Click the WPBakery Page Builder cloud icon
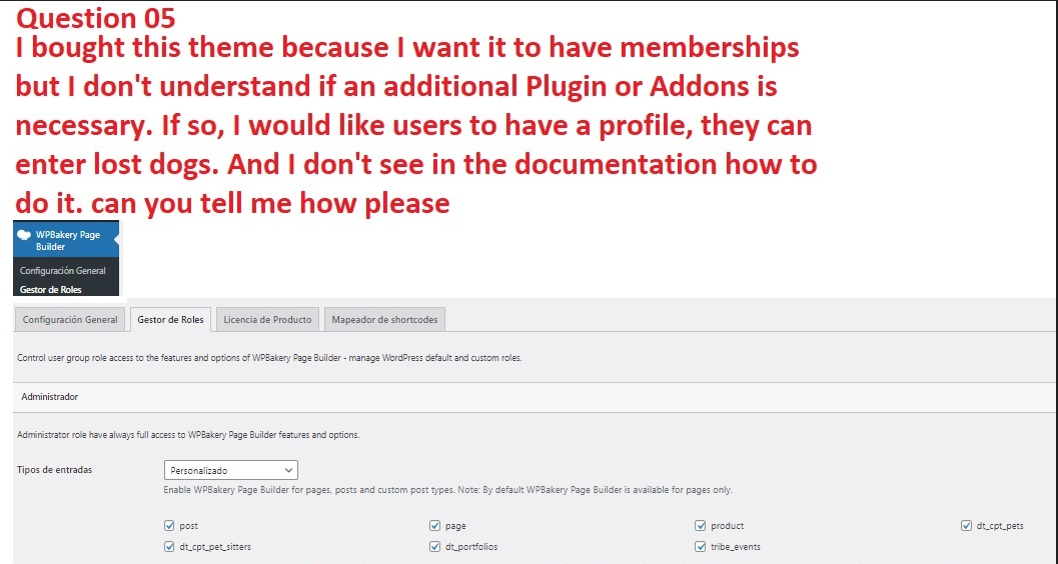The height and width of the screenshot is (564, 1058). (x=24, y=235)
